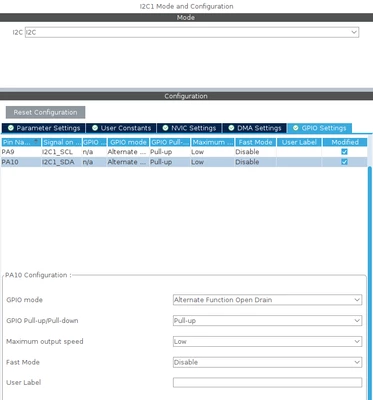Open the I2C mode dropdown
Viewport: 373px width, 400px height.
point(192,32)
